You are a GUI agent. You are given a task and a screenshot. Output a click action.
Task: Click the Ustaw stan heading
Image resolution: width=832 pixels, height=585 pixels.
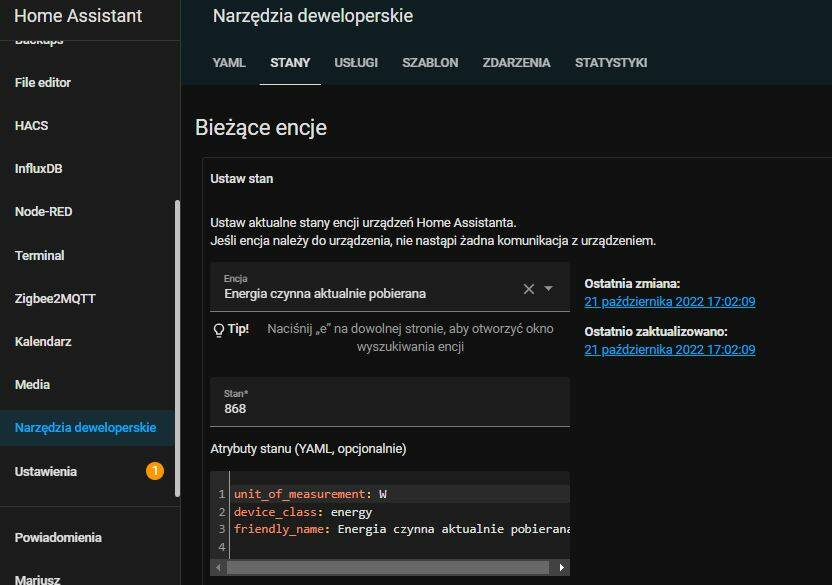(x=241, y=179)
